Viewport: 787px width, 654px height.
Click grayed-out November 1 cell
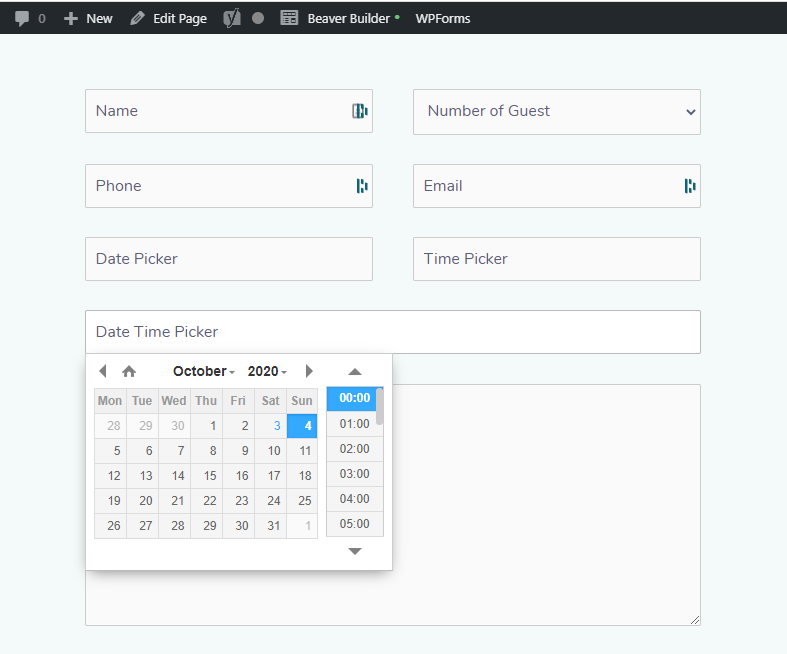tap(302, 526)
